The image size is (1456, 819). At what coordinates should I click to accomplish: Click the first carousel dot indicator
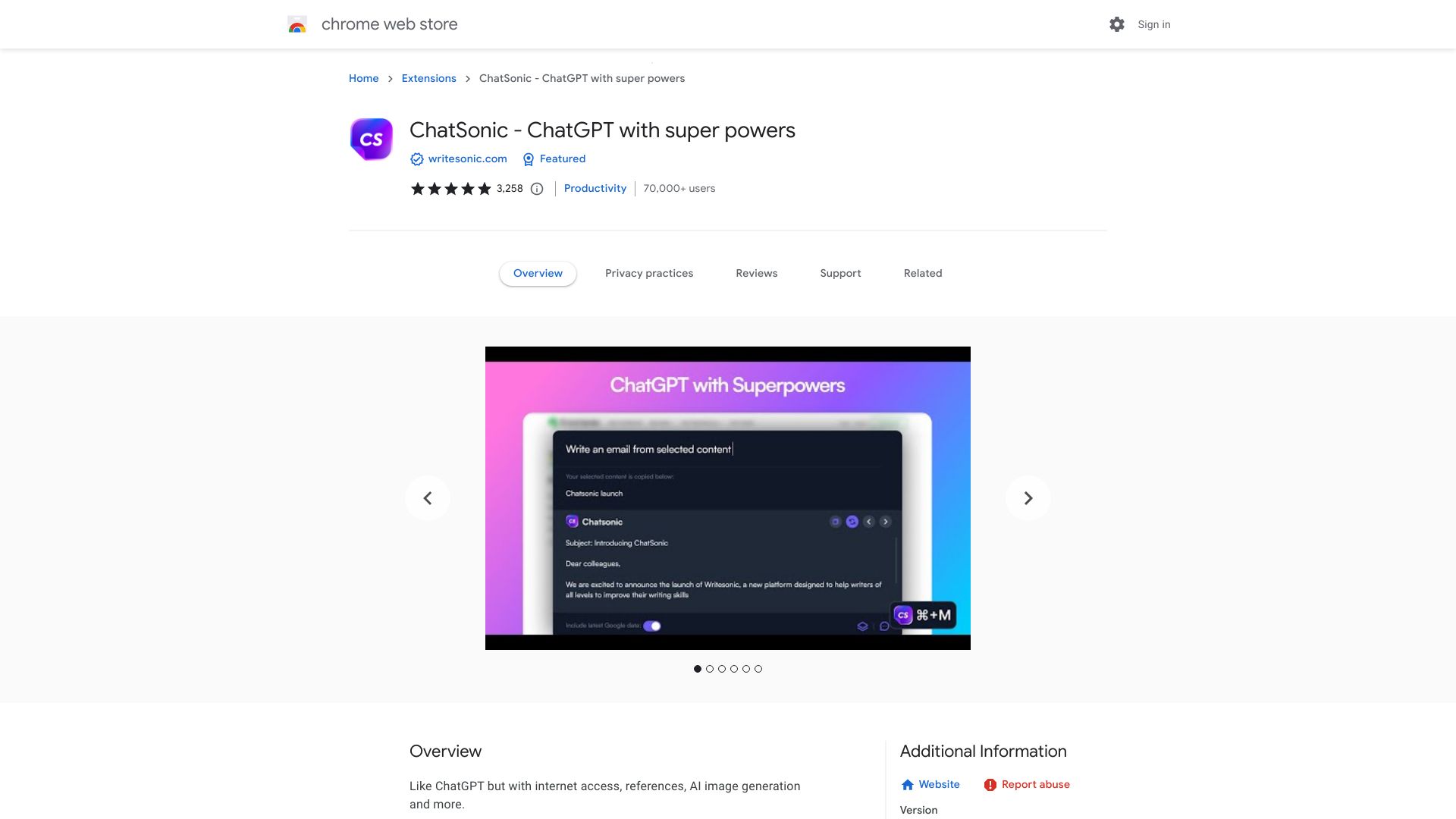tap(697, 668)
